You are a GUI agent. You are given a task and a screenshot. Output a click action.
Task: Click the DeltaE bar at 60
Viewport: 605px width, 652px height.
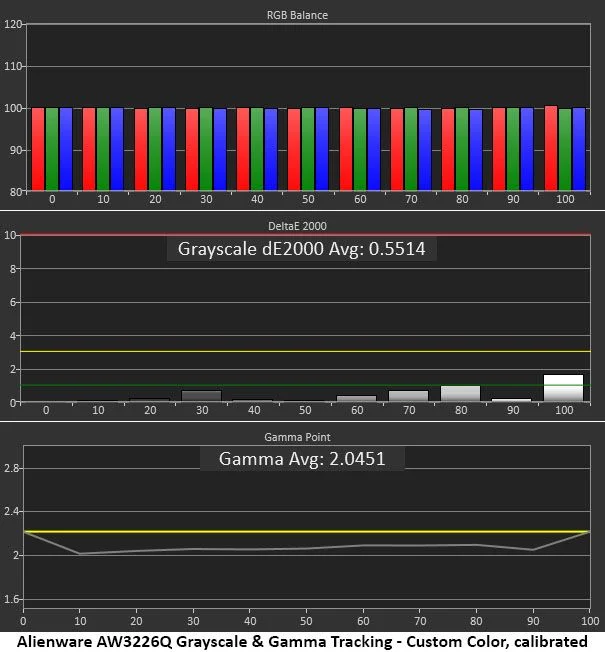[x=356, y=399]
